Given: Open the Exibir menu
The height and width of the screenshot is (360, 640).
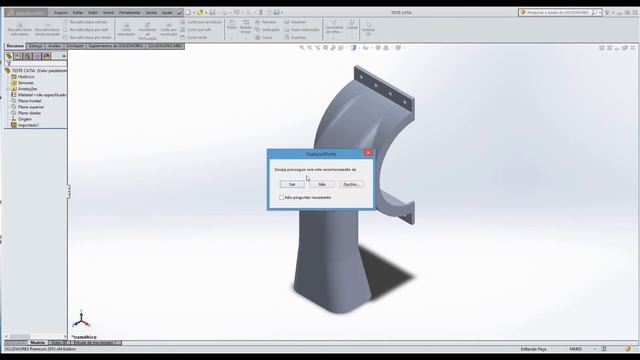Looking at the screenshot, I should [93, 13].
